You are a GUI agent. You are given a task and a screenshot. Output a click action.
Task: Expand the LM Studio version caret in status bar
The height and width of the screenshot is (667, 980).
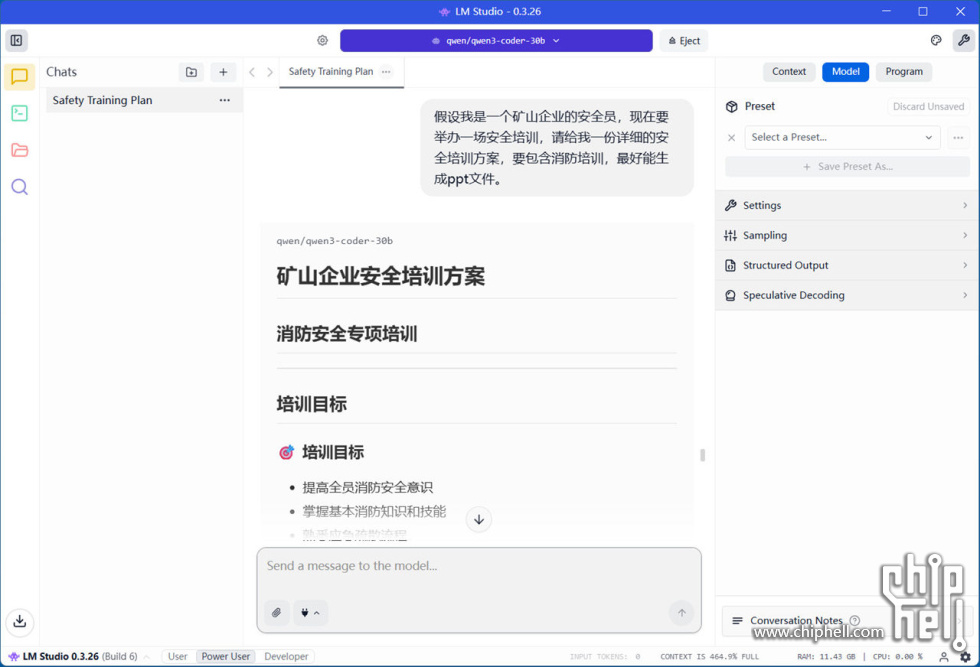(147, 656)
